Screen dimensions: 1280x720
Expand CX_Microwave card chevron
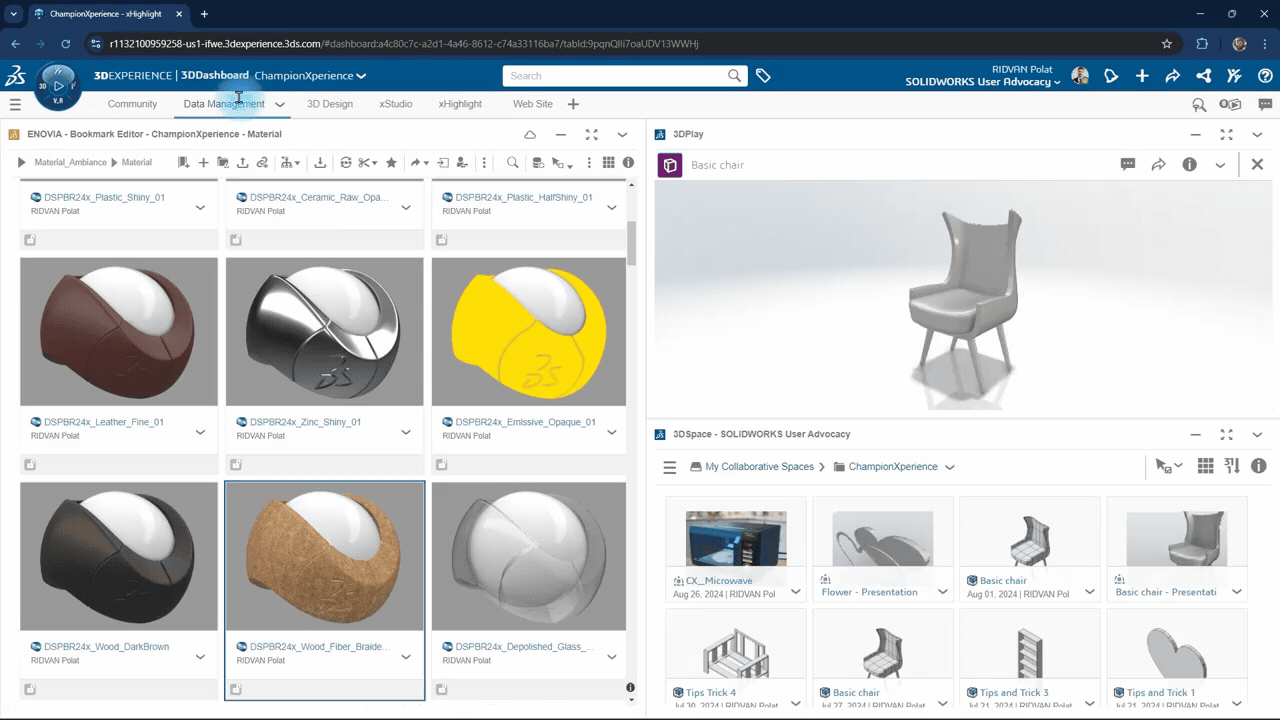(796, 592)
